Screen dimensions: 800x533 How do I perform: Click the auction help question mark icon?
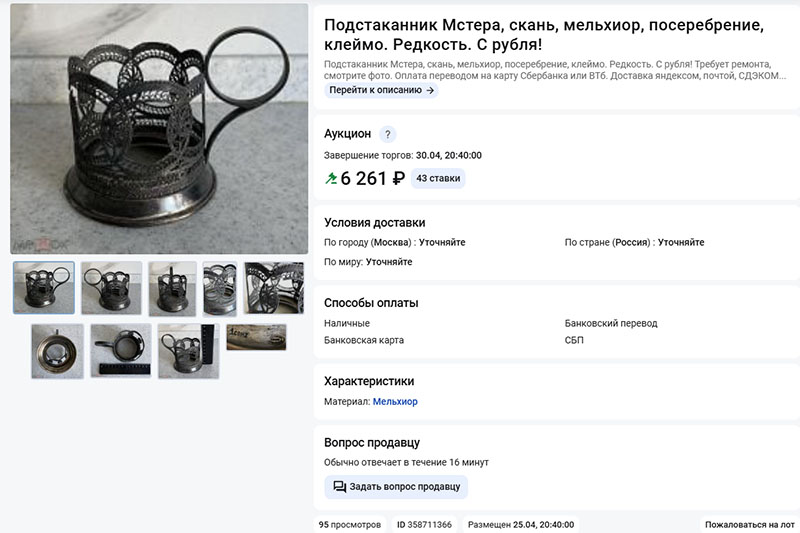(388, 134)
